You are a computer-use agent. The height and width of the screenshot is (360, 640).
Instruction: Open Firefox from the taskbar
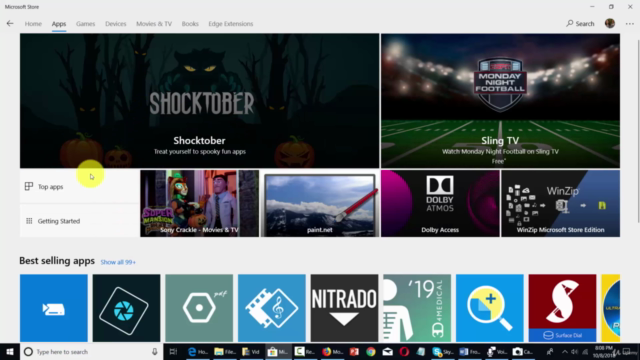[332, 351]
